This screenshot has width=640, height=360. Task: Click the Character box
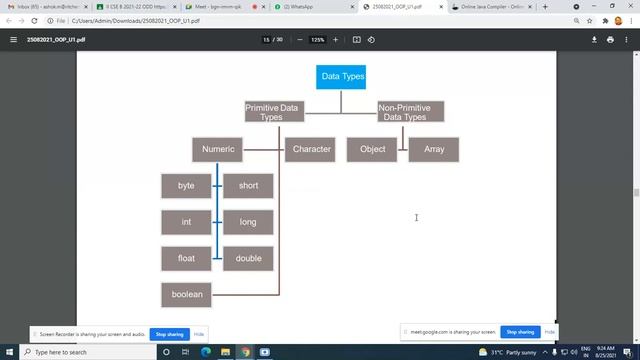[310, 149]
